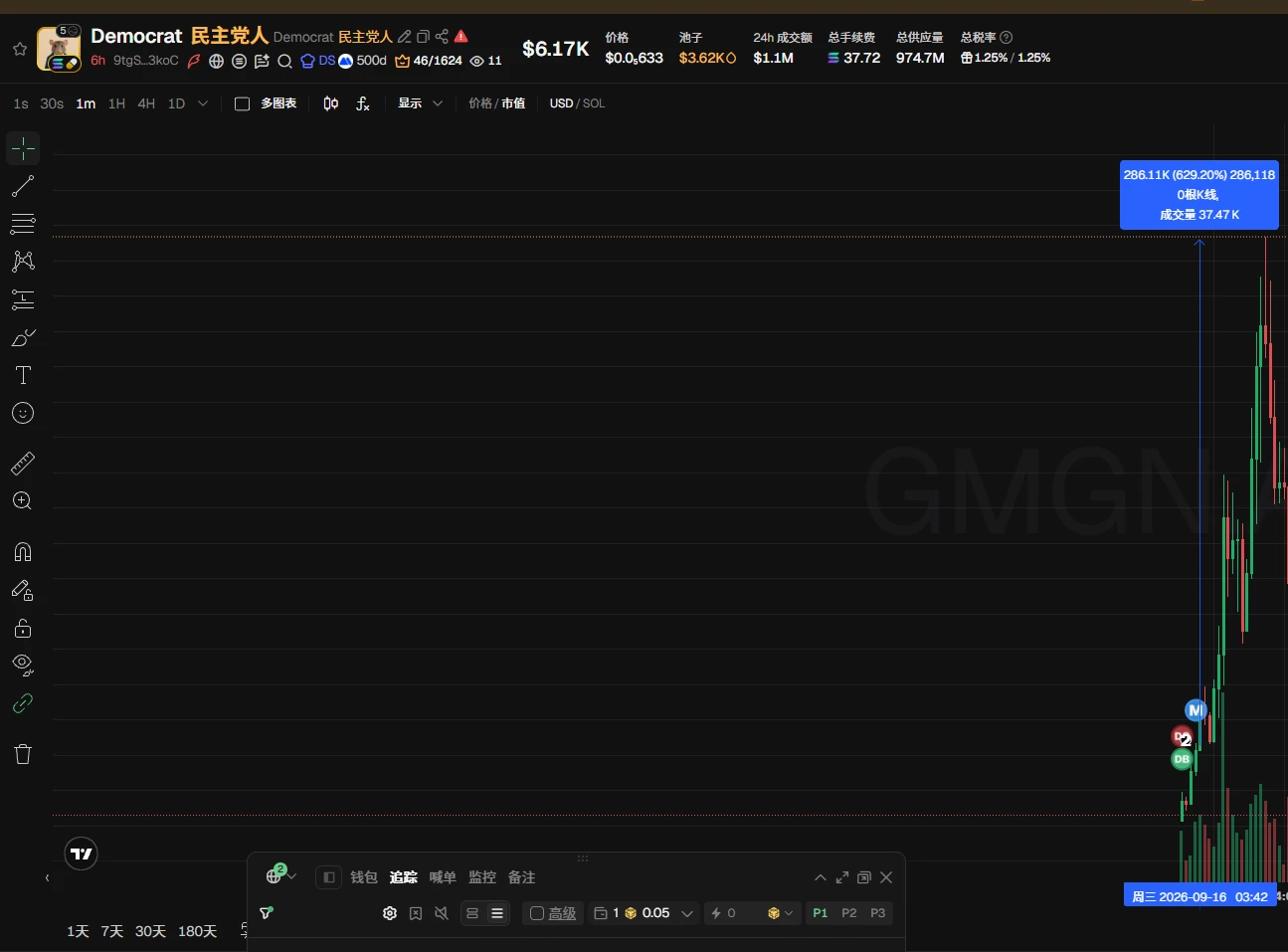Select the Text annotation tool
Screen dimensions: 1288x952
[23, 375]
